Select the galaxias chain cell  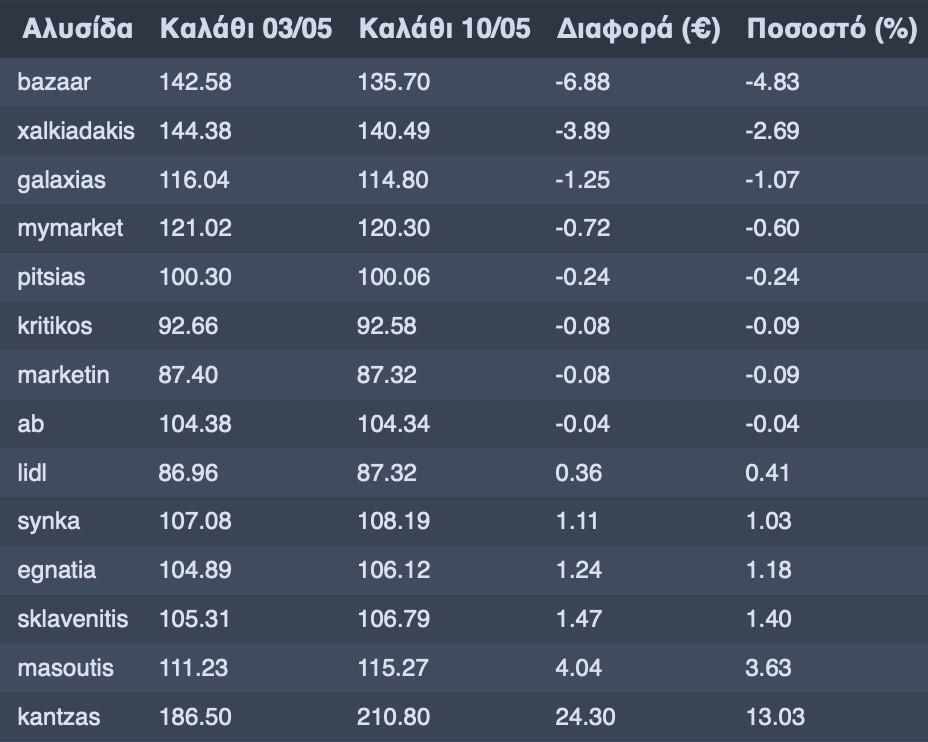61,180
